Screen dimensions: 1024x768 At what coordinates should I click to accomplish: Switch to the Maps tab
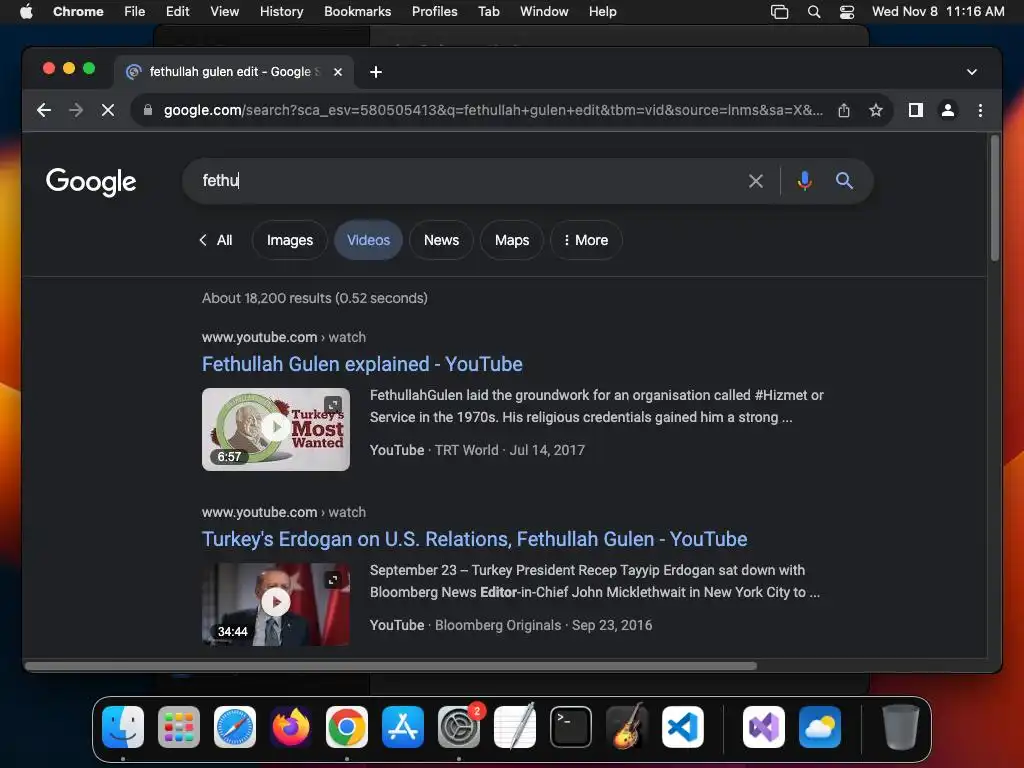click(x=512, y=240)
